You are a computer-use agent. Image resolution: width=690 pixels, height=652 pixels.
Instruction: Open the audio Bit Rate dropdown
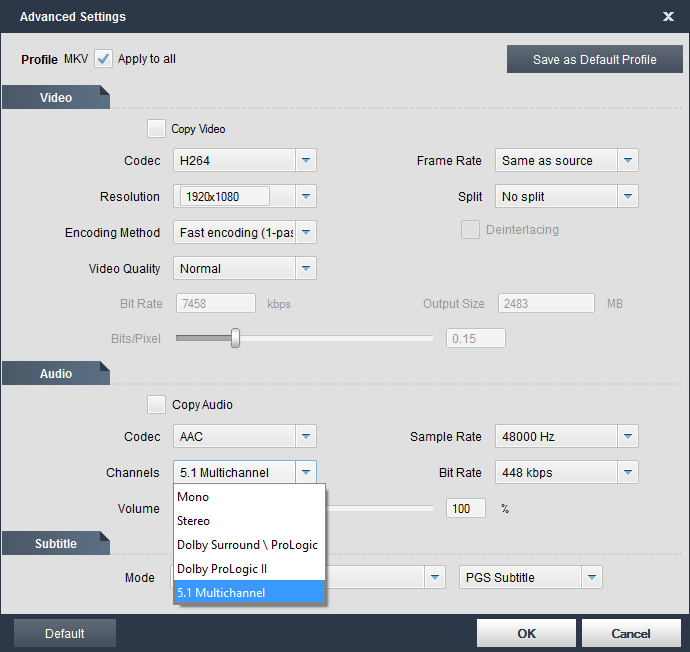(627, 473)
